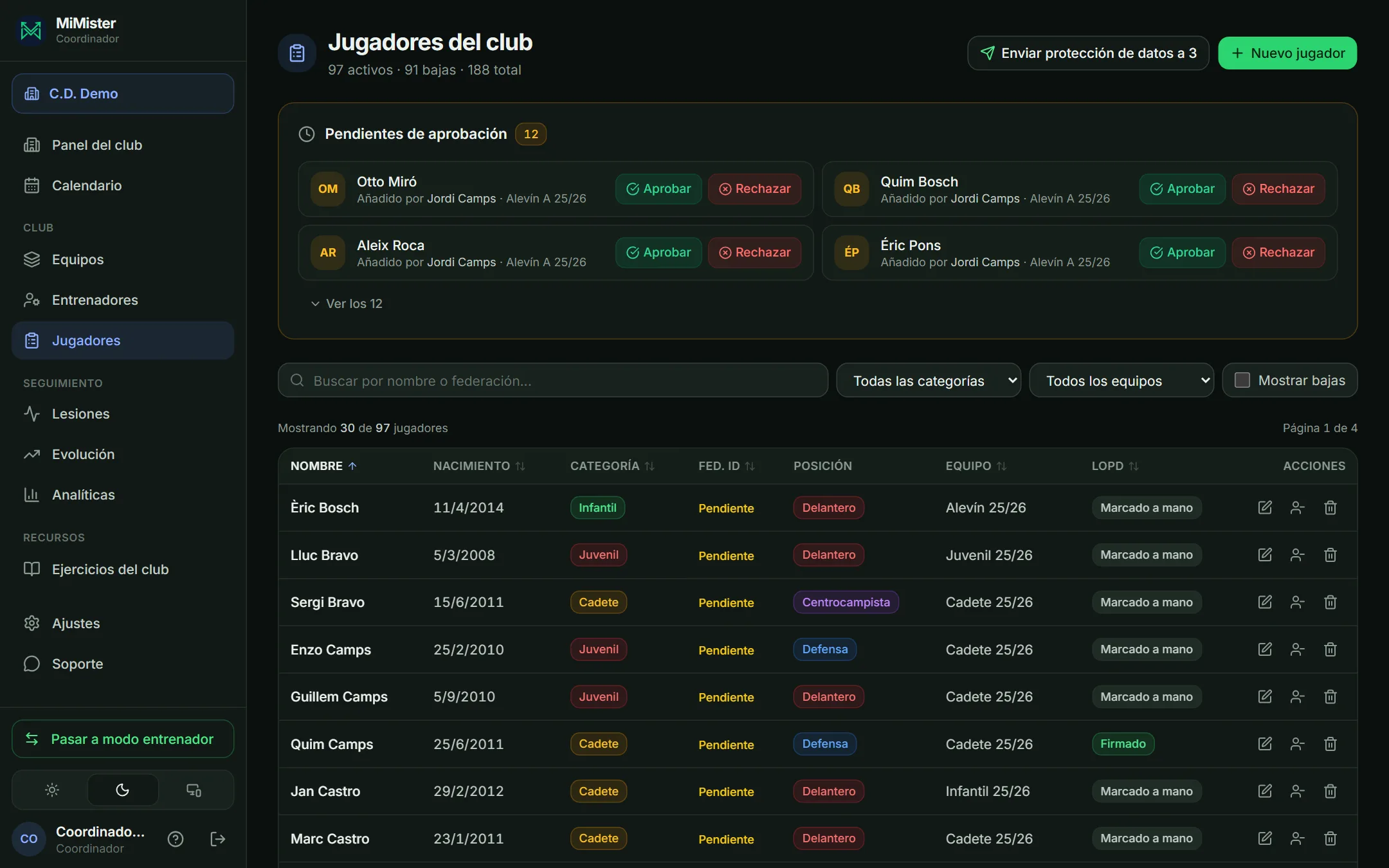1389x868 pixels.
Task: Click trash icon in Enzo Camps row
Action: (1330, 649)
